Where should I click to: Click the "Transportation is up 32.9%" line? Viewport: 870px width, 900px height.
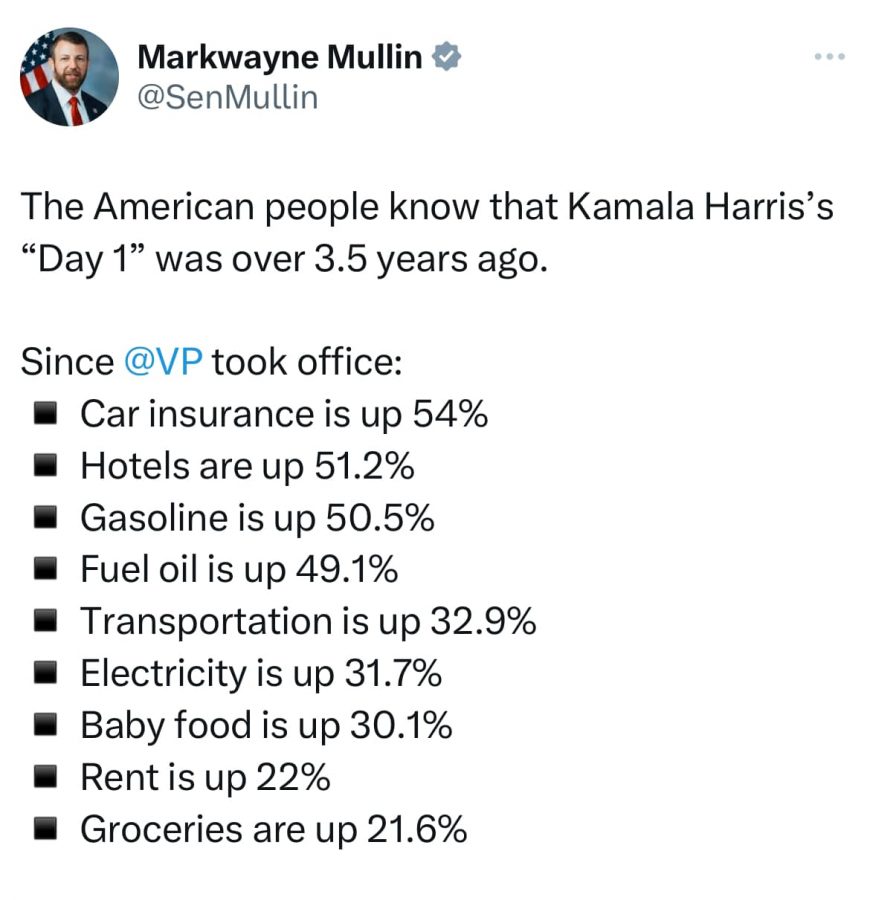point(308,622)
